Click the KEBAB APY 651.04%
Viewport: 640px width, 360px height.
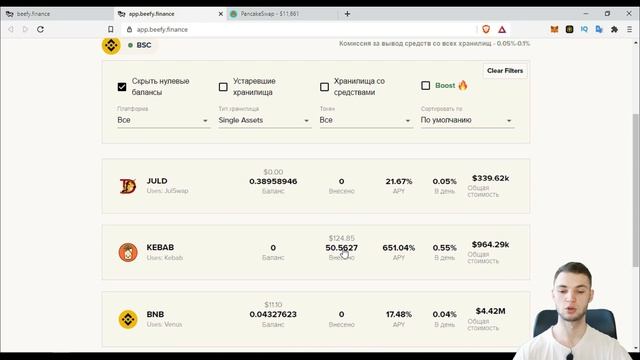398,248
